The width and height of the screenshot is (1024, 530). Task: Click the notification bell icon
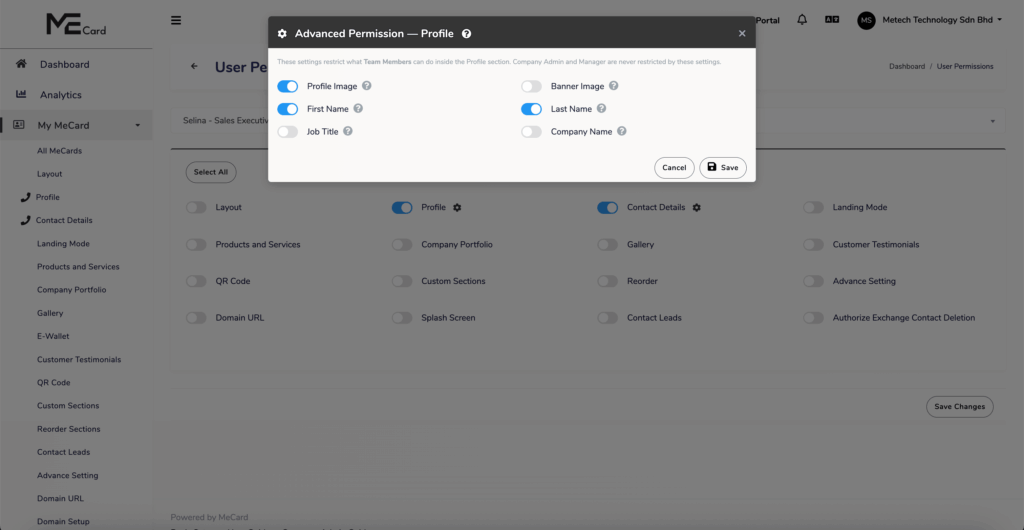(802, 20)
